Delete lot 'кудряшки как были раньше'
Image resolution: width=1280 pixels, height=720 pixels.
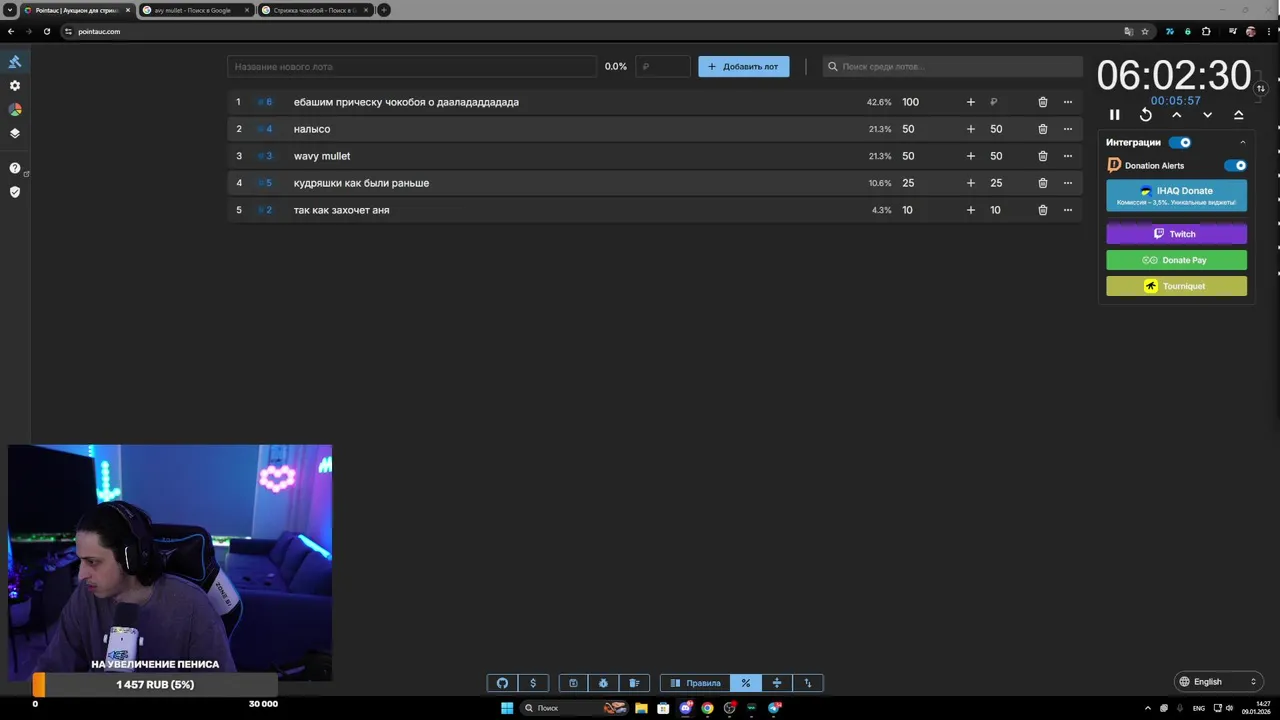click(1043, 183)
